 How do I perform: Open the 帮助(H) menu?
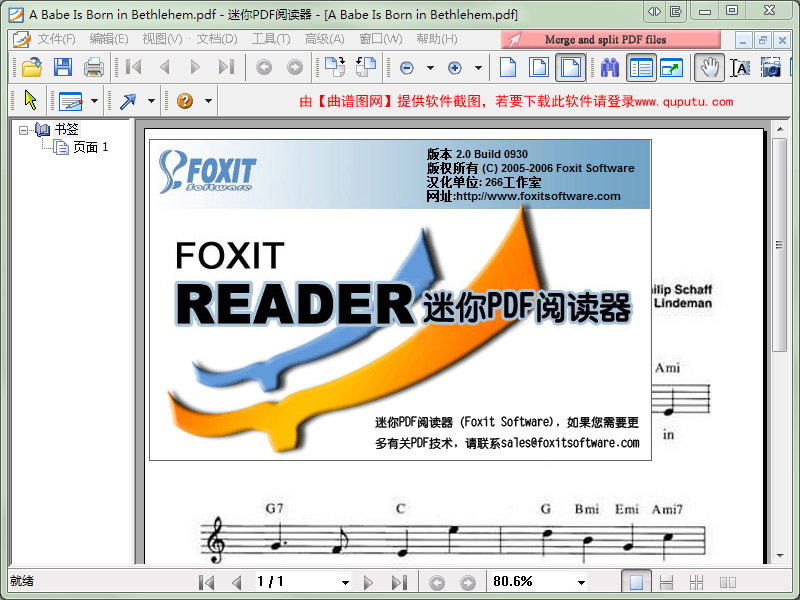[437, 39]
